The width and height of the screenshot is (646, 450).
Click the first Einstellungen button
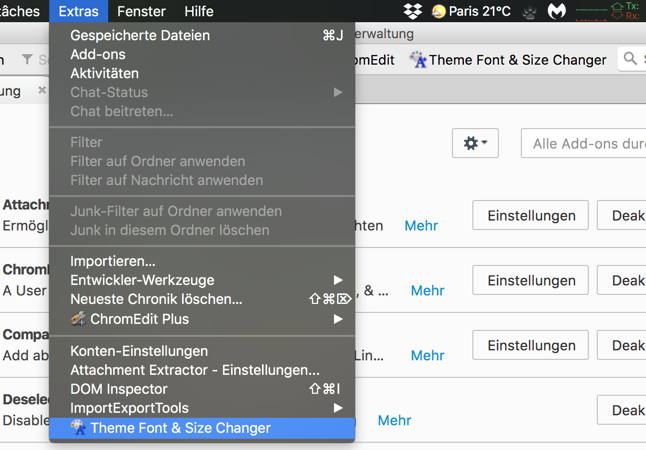[530, 216]
